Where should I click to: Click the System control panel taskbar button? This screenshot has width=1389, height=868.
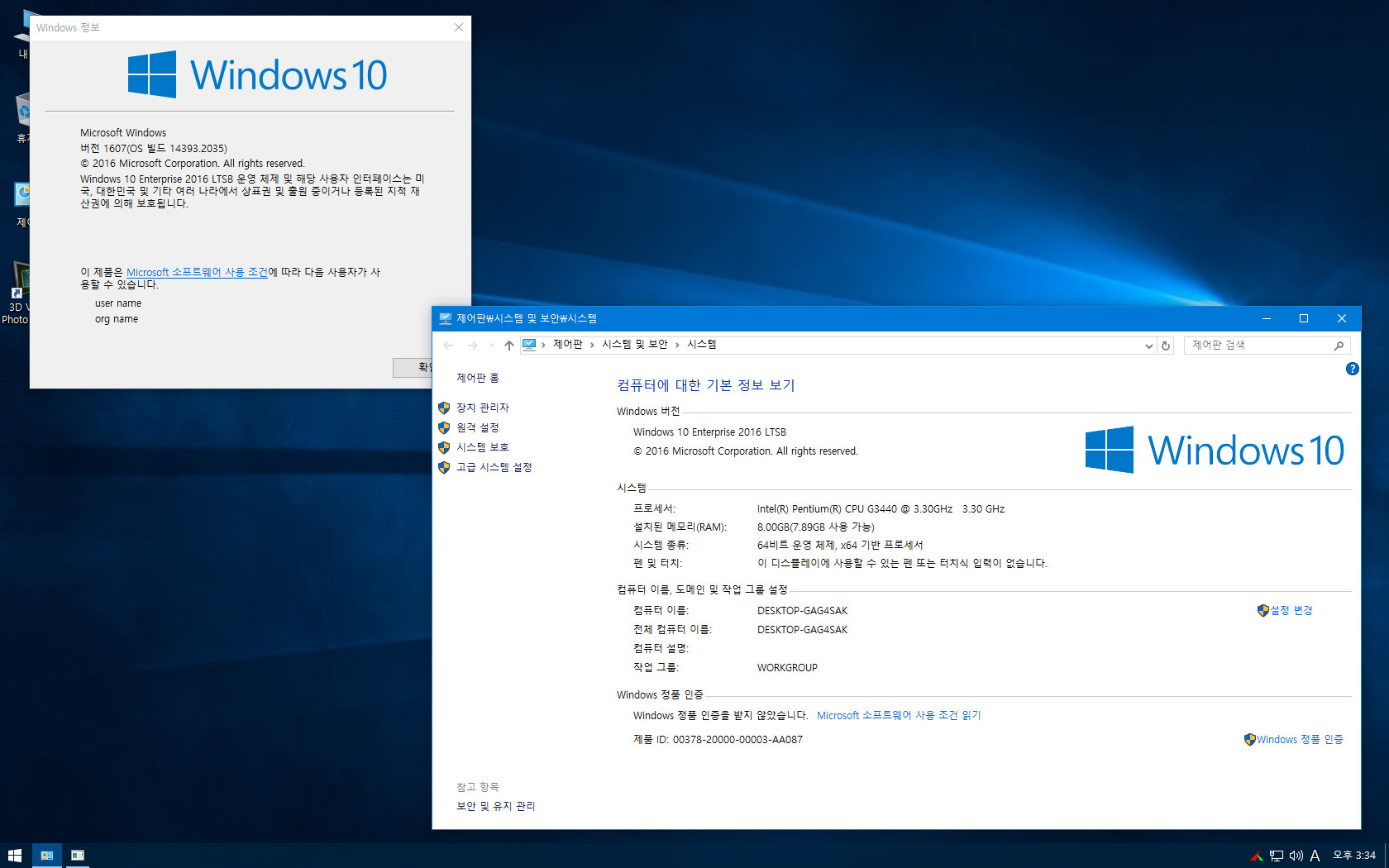46,856
